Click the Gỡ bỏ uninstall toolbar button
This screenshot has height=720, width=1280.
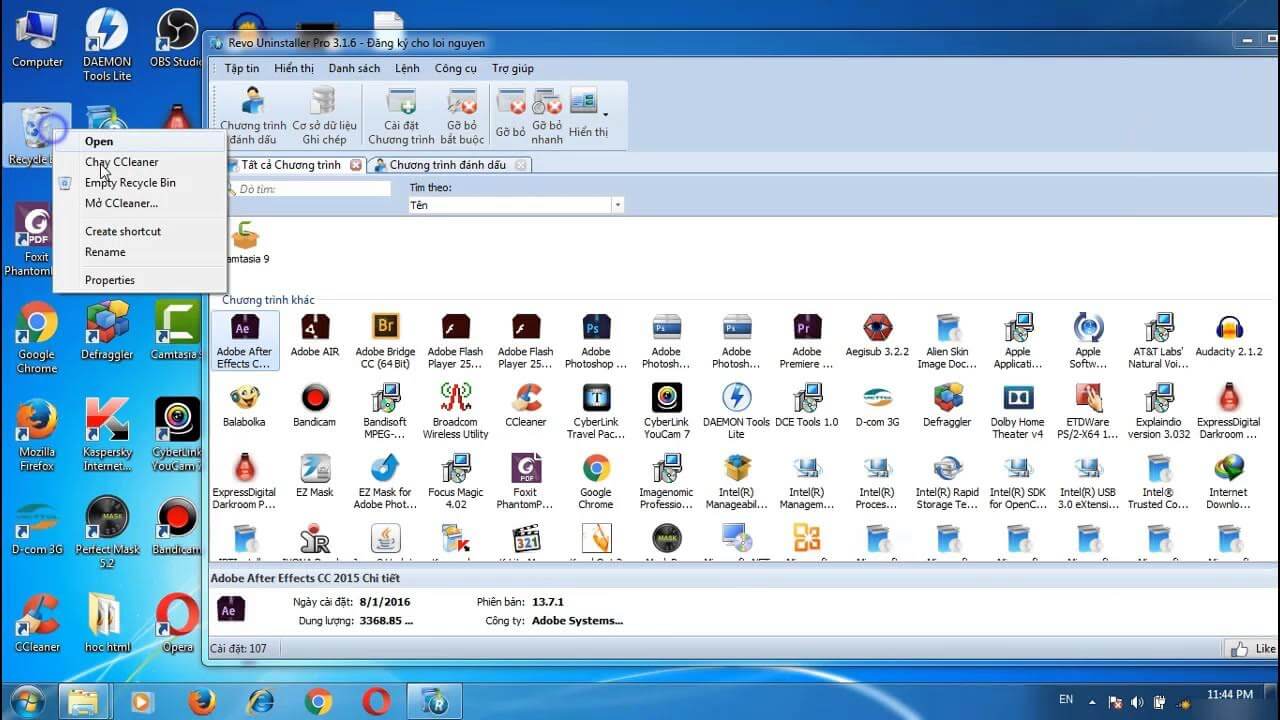point(511,113)
